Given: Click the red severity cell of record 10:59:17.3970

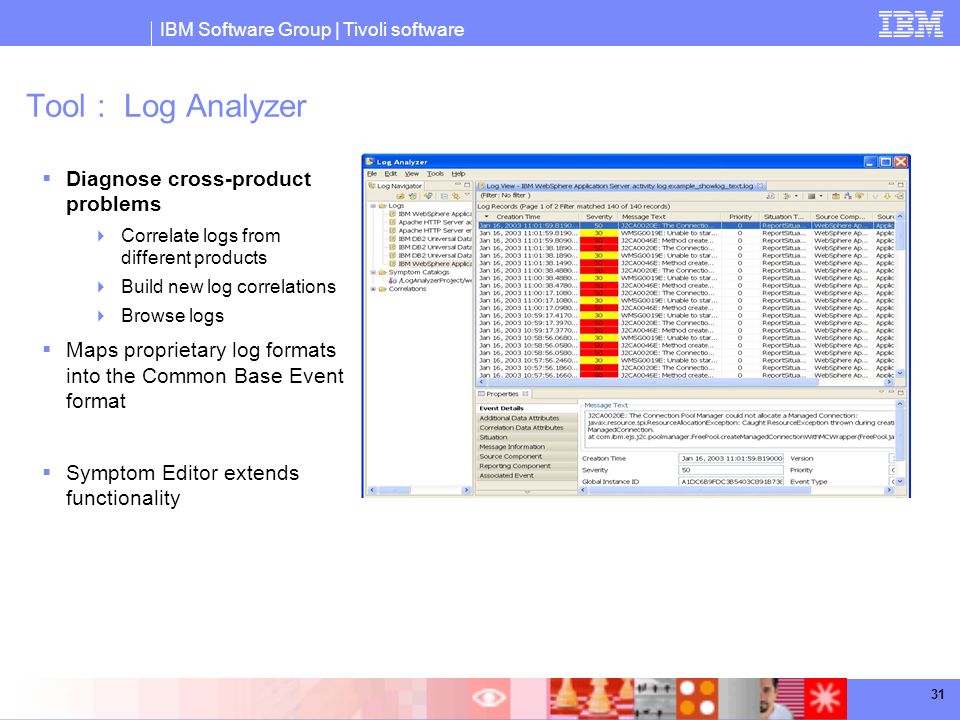Looking at the screenshot, I should point(599,323).
